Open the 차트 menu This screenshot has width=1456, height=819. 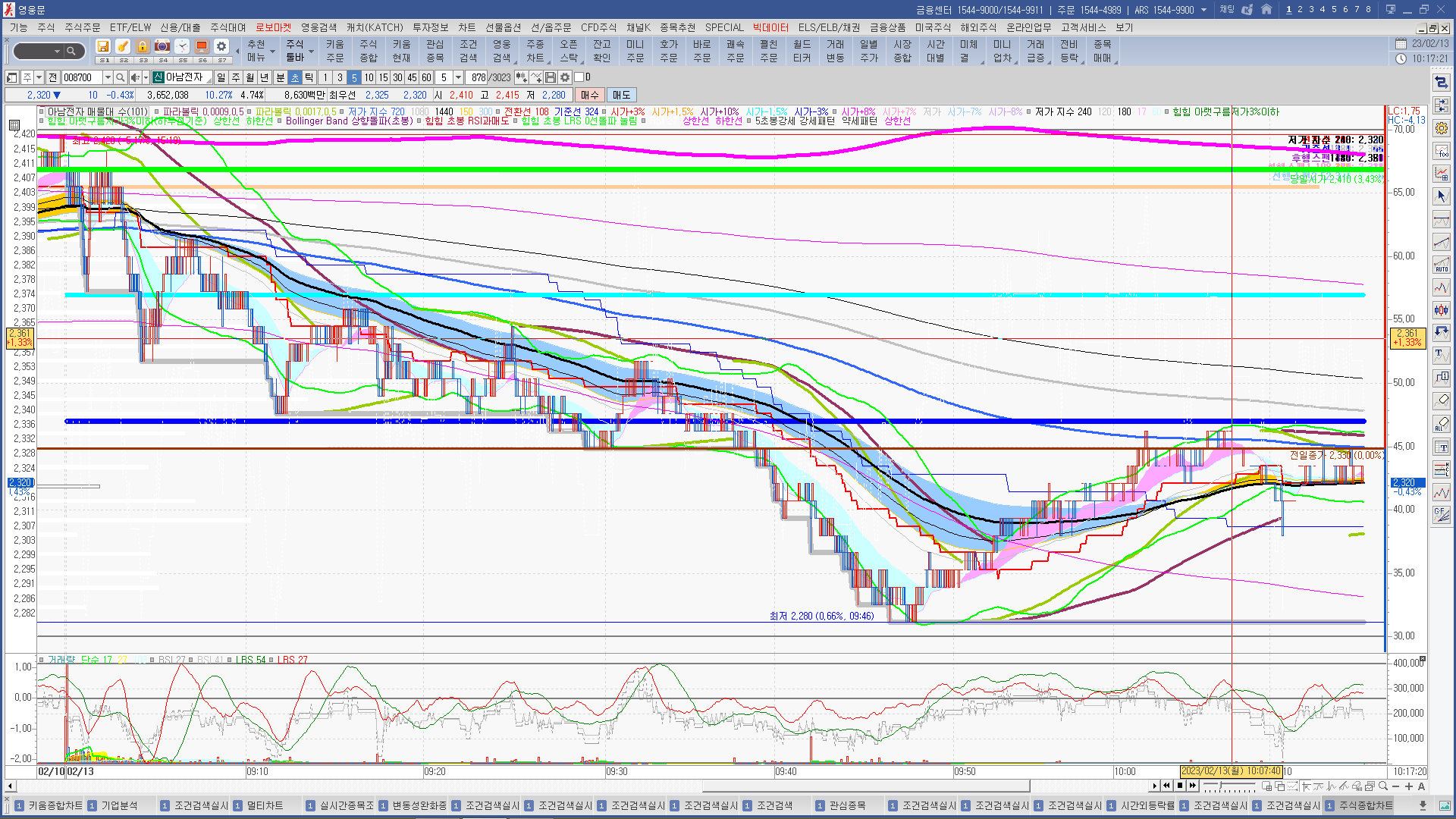466,27
